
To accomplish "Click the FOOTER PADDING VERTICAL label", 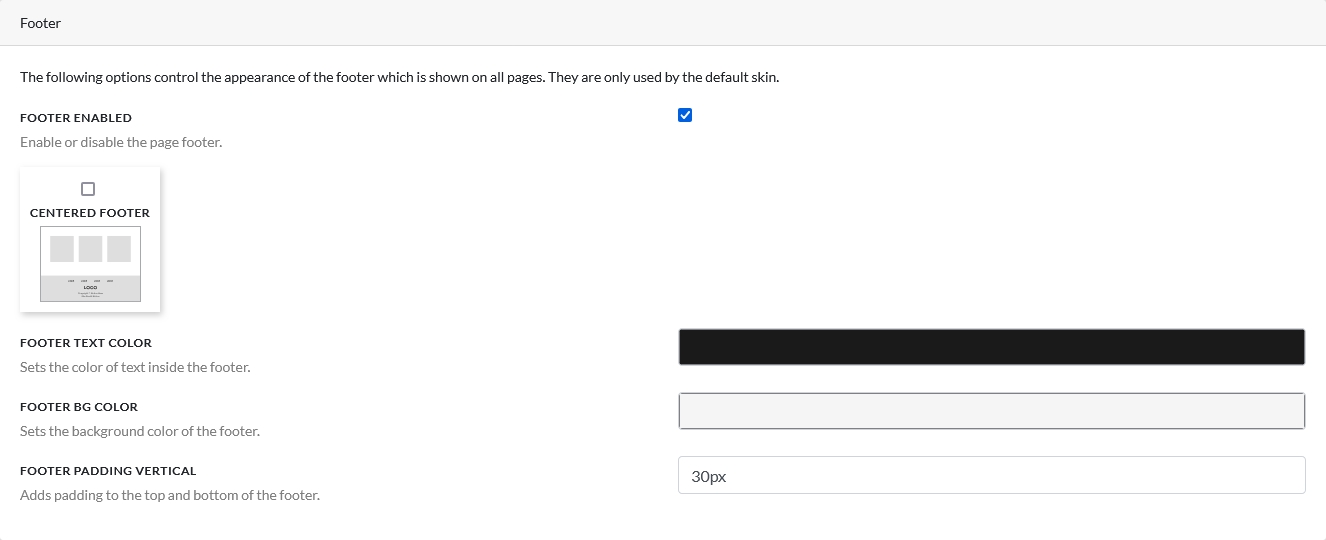I will point(108,471).
